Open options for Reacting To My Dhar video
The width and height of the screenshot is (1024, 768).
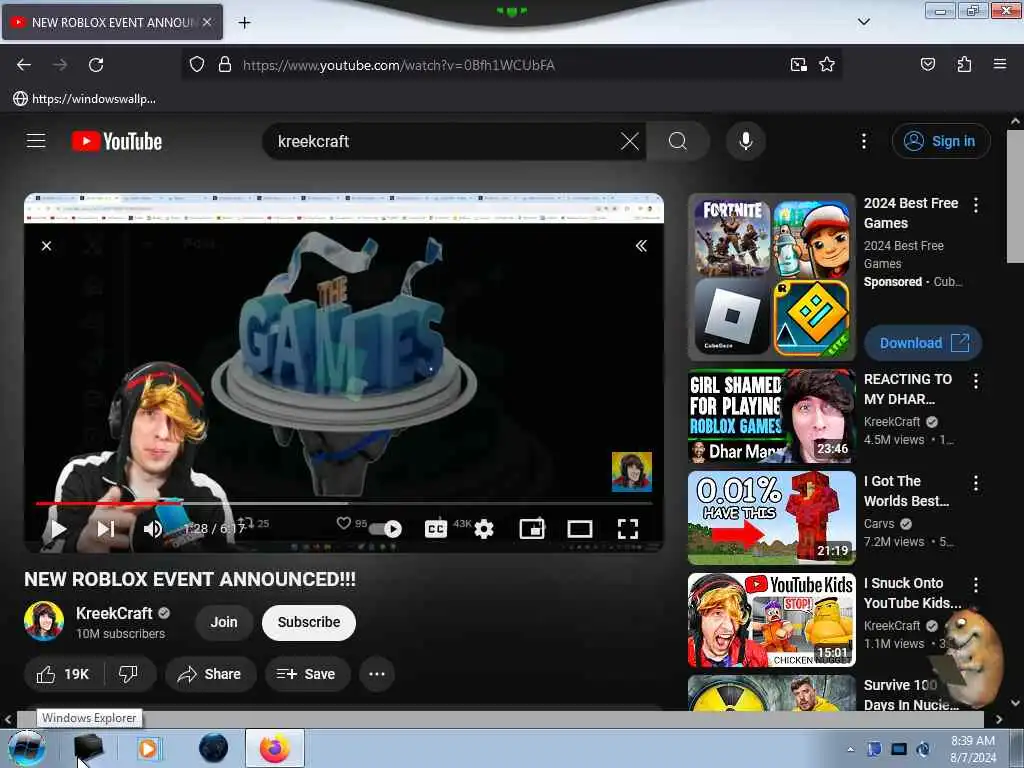point(976,381)
